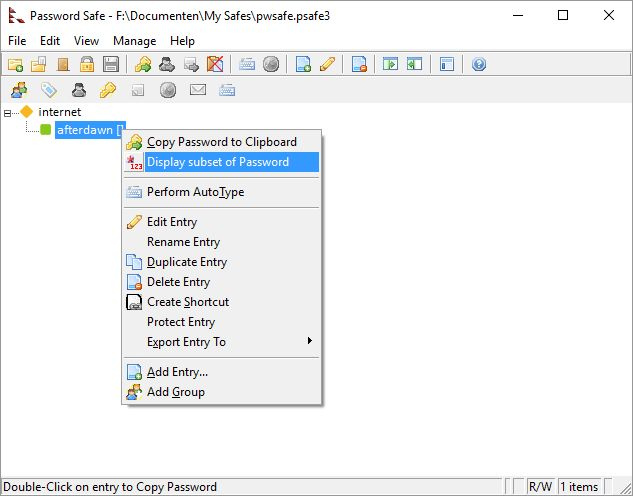Click the blue tag icon in second toolbar row
The width and height of the screenshot is (633, 496).
pyautogui.click(x=48, y=91)
